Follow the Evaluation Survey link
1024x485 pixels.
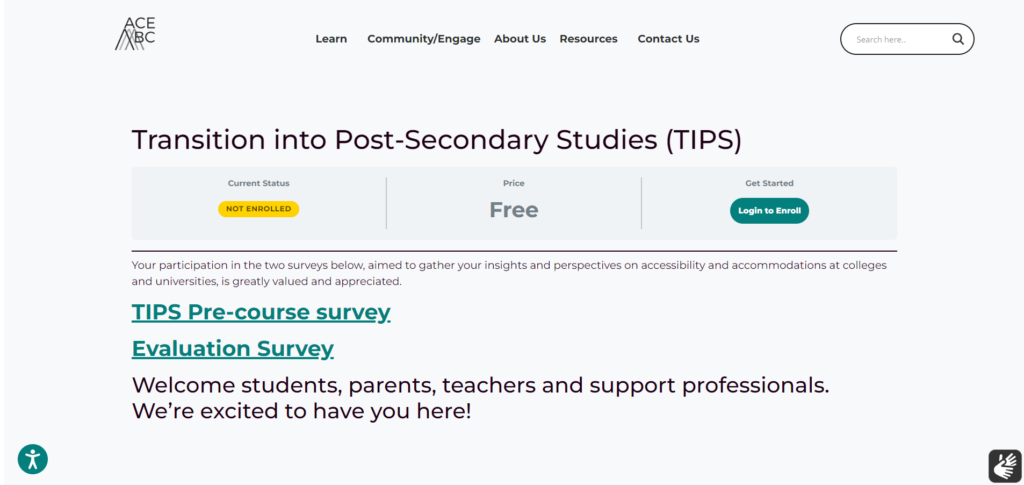pyautogui.click(x=233, y=349)
